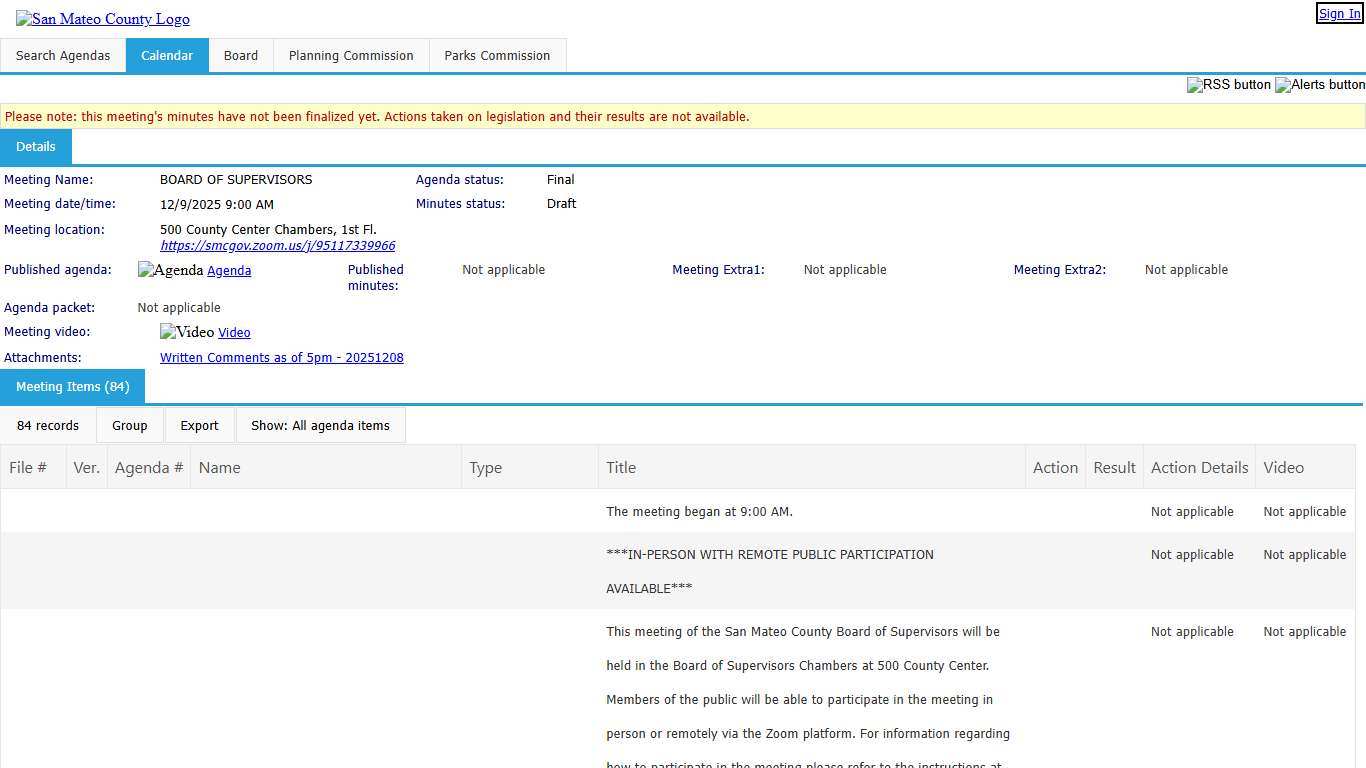Go to Planning Commission tab
The height and width of the screenshot is (768, 1366).
[351, 56]
